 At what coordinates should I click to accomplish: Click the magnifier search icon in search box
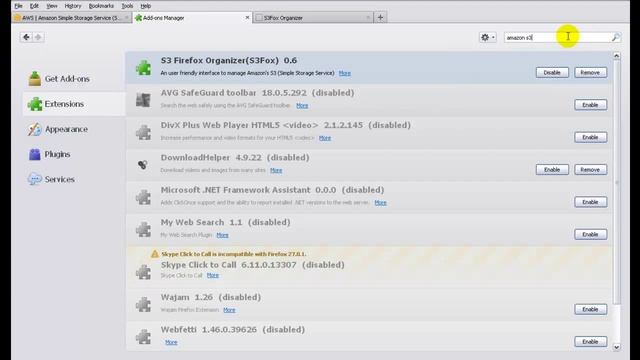pyautogui.click(x=615, y=37)
